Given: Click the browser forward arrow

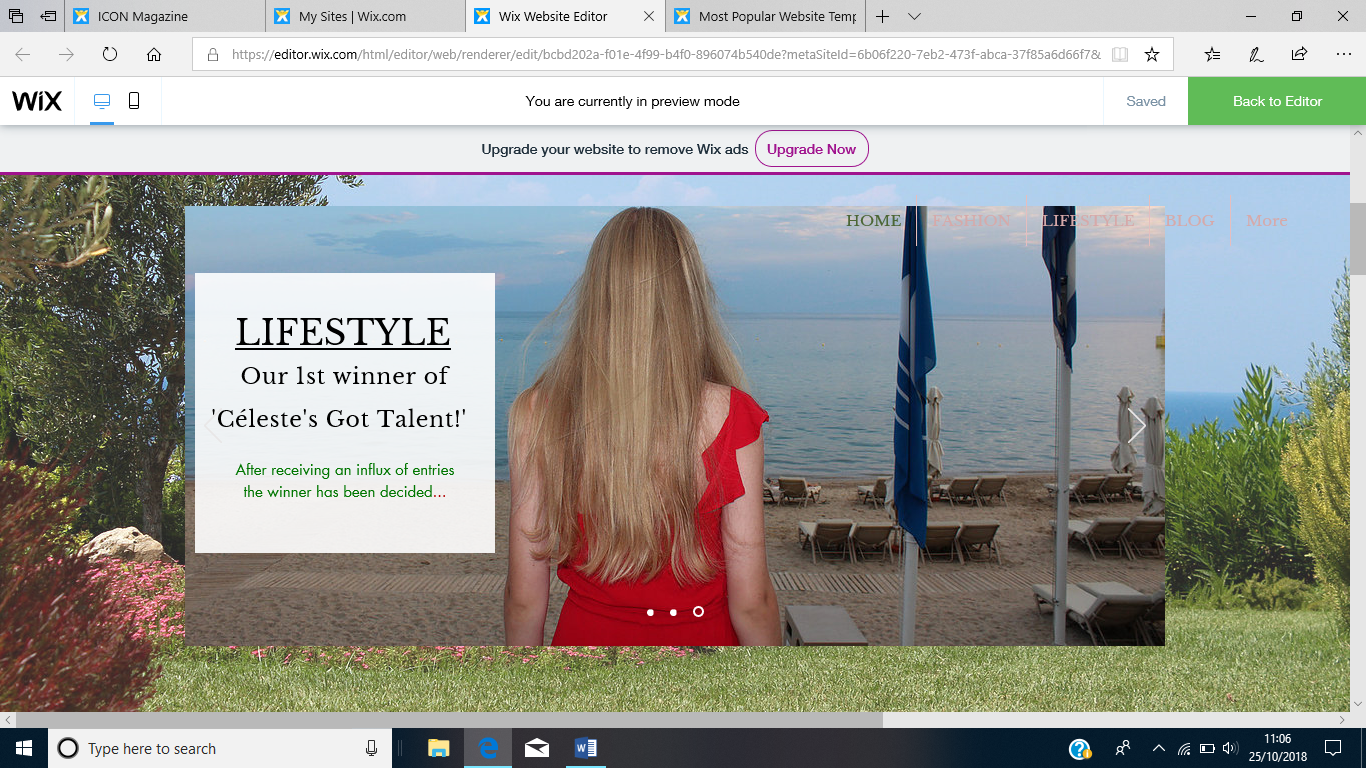Looking at the screenshot, I should [66, 55].
